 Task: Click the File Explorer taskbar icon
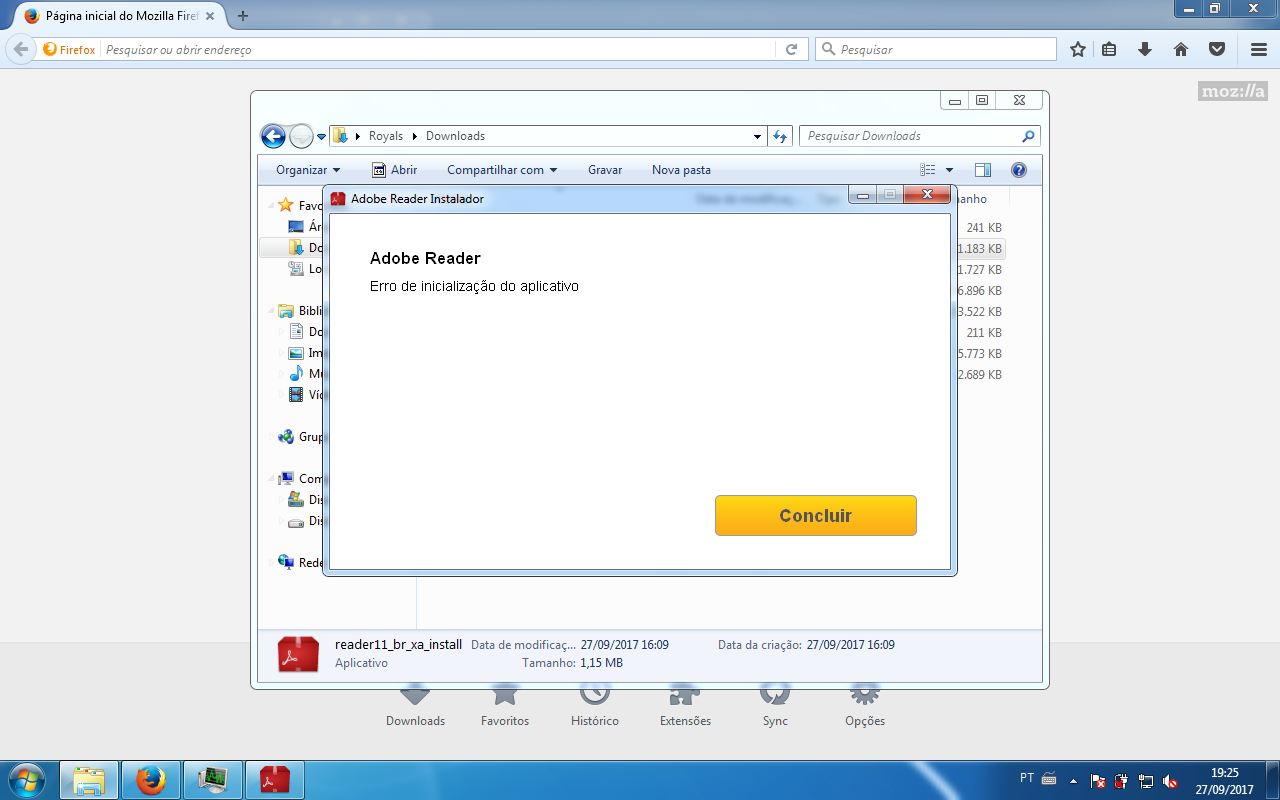90,779
